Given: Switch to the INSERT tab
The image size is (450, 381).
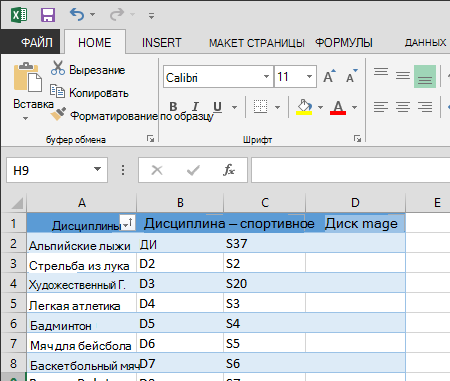Looking at the screenshot, I should pos(162,43).
